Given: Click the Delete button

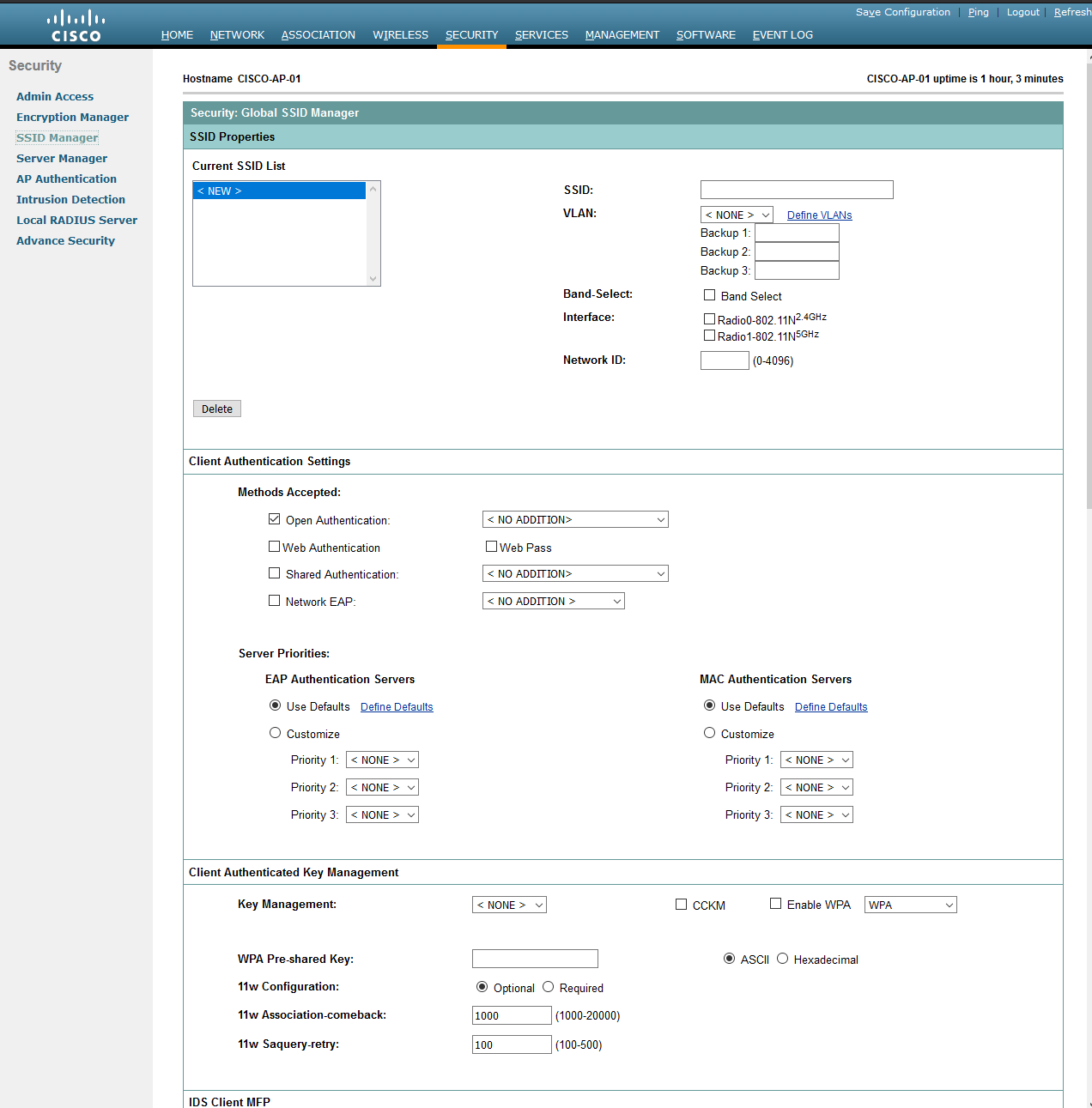Looking at the screenshot, I should pyautogui.click(x=217, y=409).
